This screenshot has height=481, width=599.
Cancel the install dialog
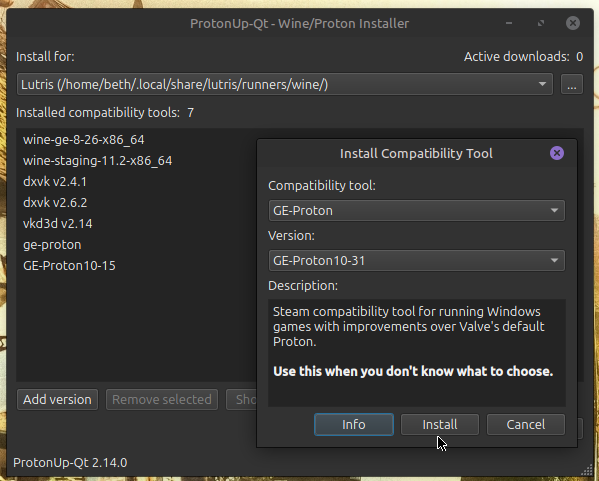coord(526,424)
